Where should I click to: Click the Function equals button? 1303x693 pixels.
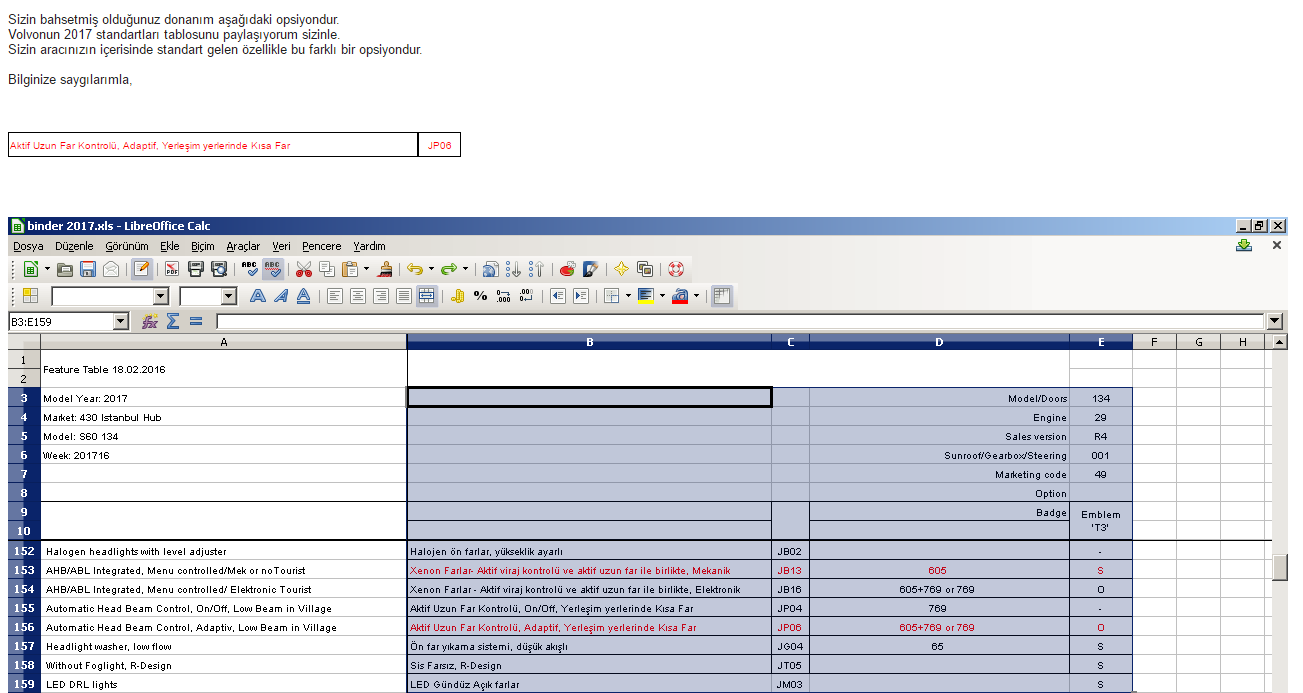point(196,322)
